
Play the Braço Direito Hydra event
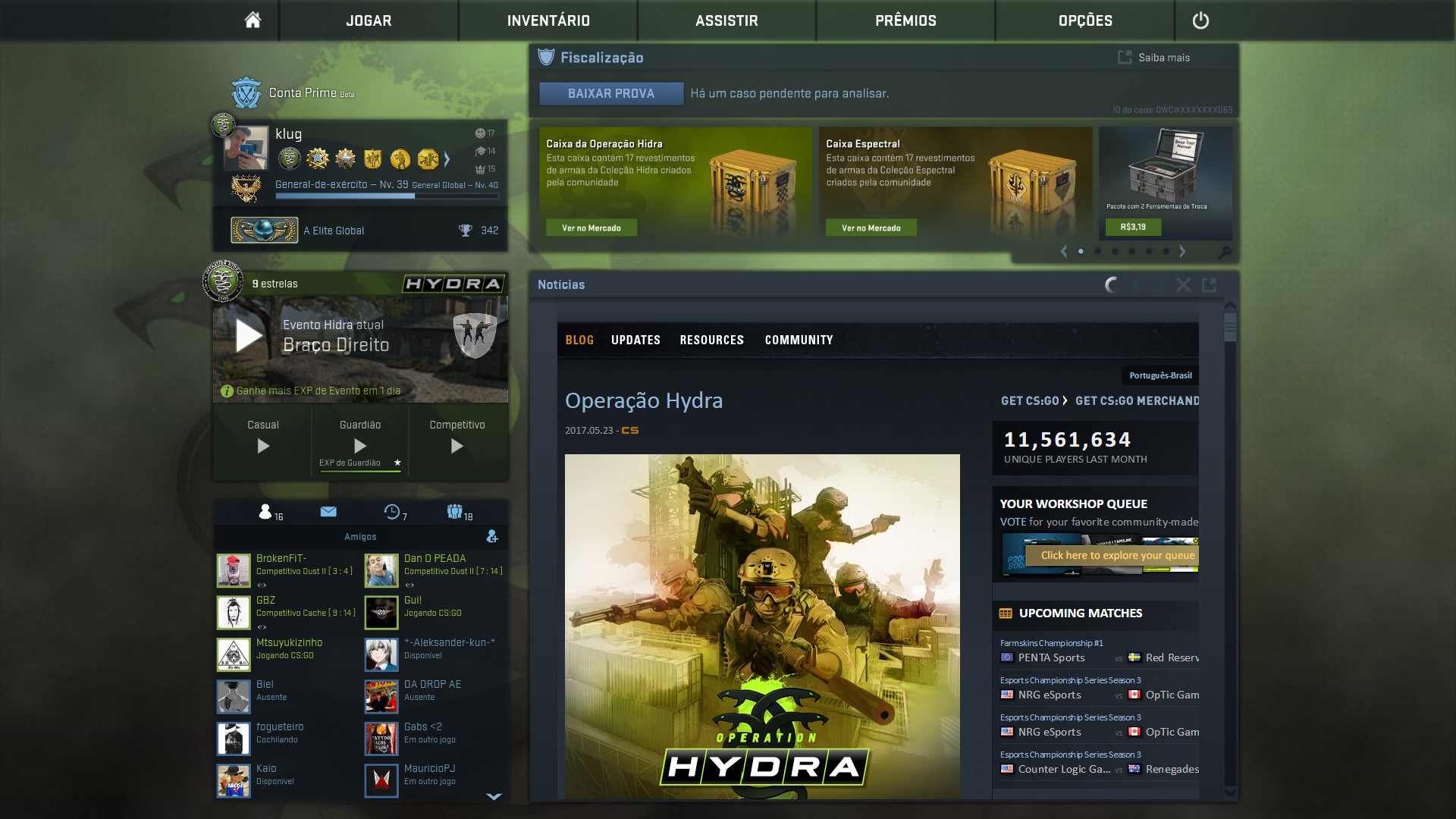tap(249, 335)
